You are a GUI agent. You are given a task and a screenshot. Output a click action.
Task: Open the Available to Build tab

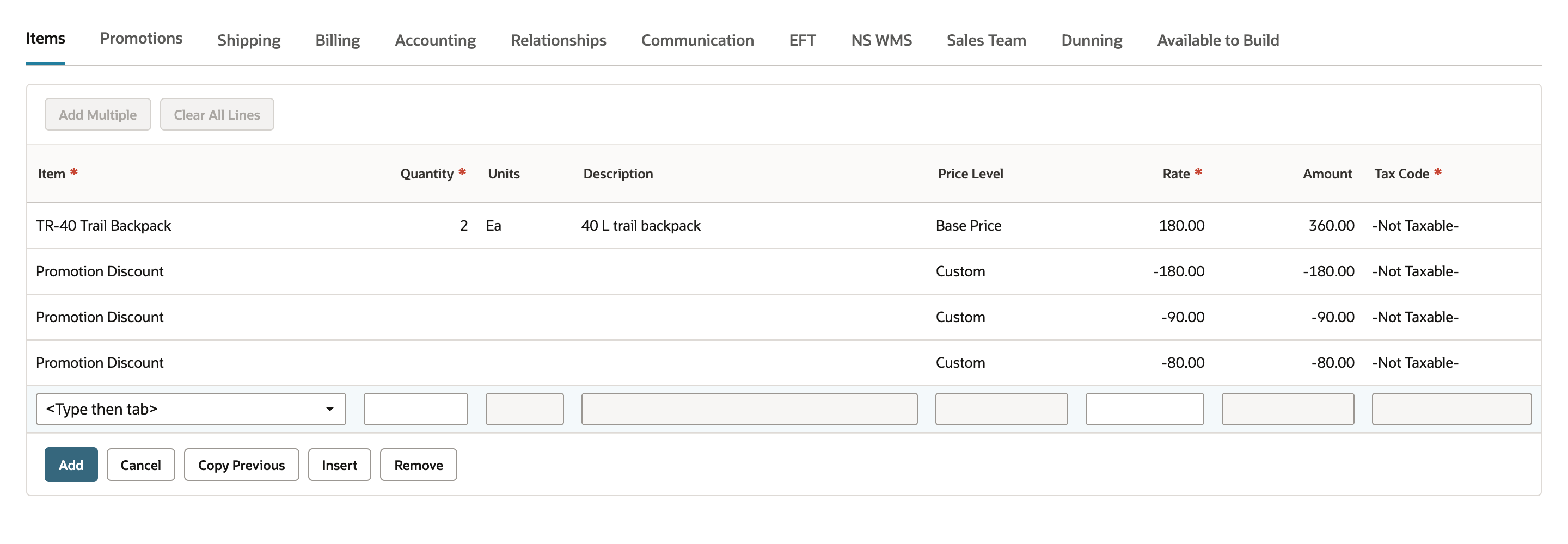tap(1218, 40)
